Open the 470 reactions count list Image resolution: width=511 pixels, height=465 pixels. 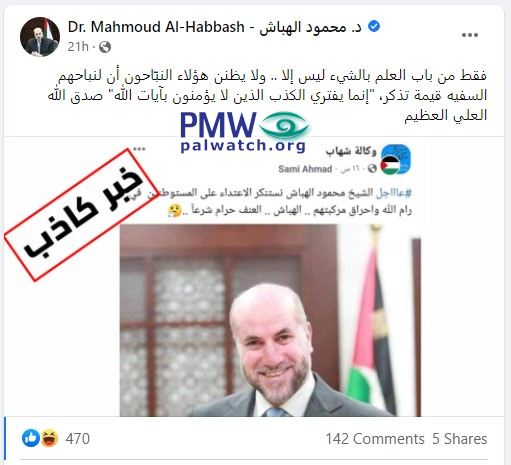coord(78,439)
